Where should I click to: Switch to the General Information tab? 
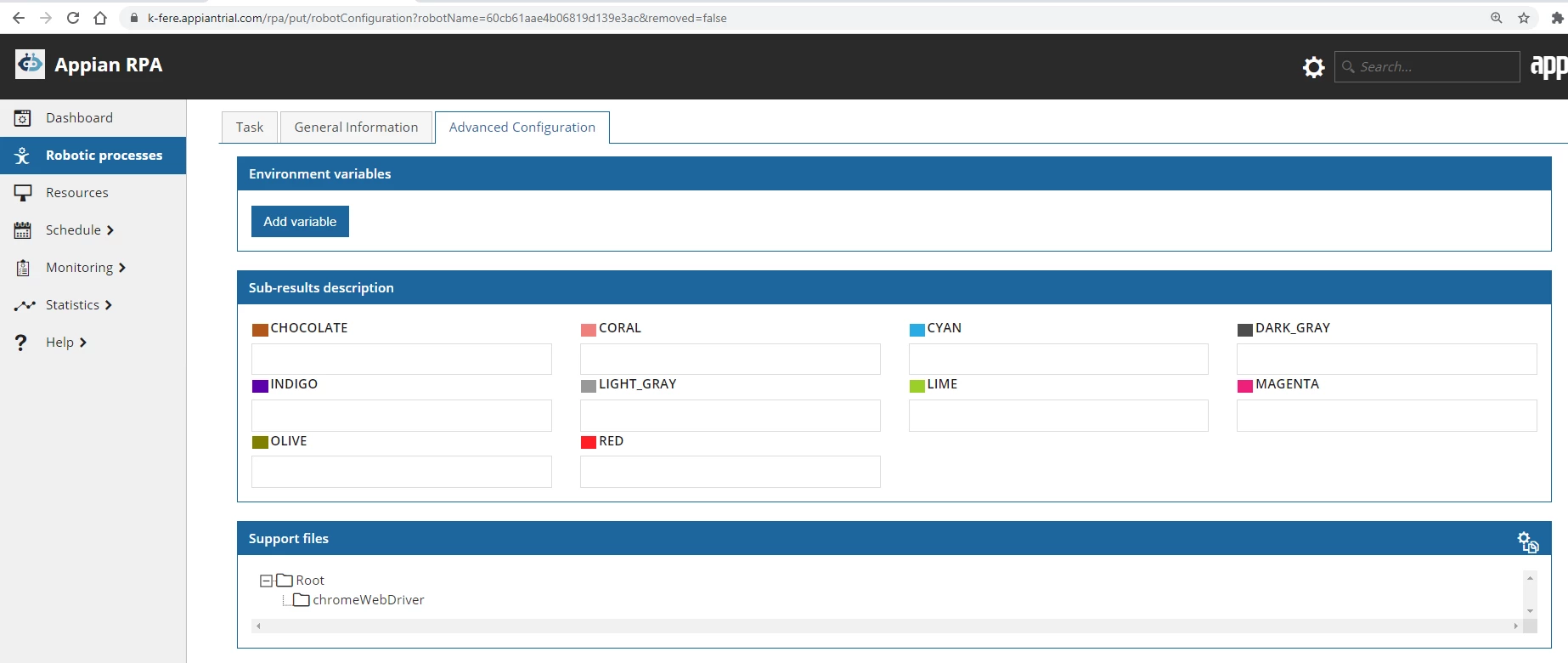tap(356, 127)
